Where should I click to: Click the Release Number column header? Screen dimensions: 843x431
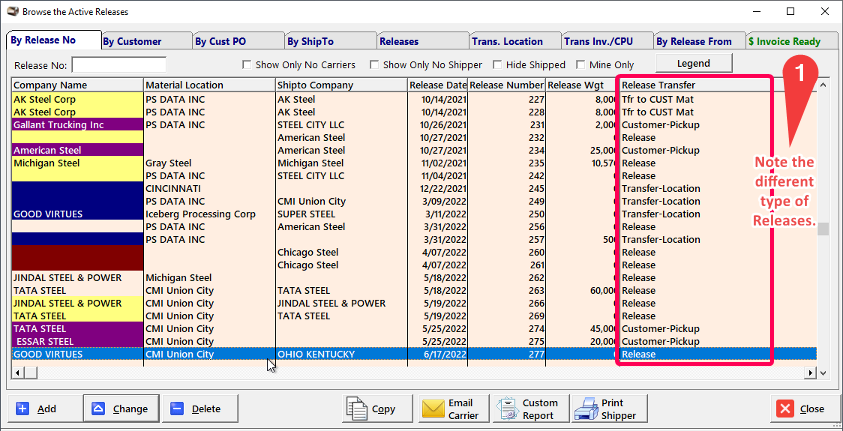pyautogui.click(x=506, y=85)
